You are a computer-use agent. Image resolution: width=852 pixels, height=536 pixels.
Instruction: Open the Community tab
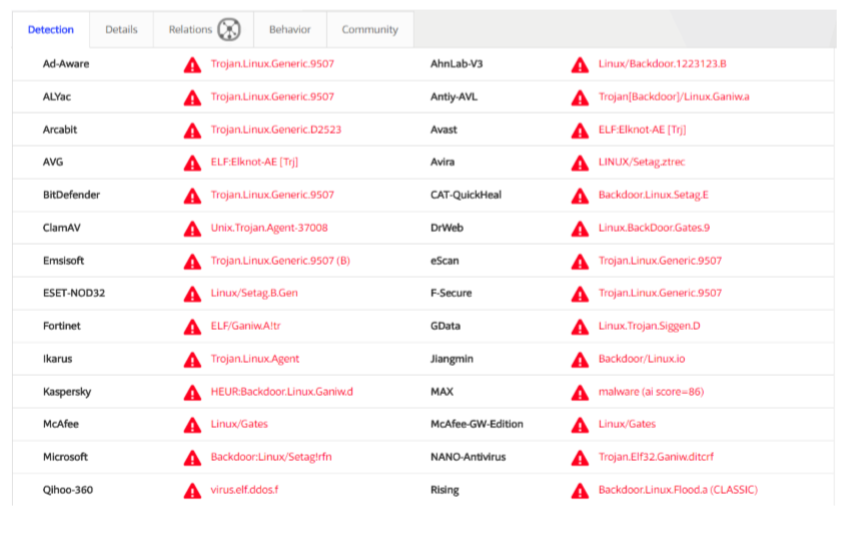coord(369,30)
